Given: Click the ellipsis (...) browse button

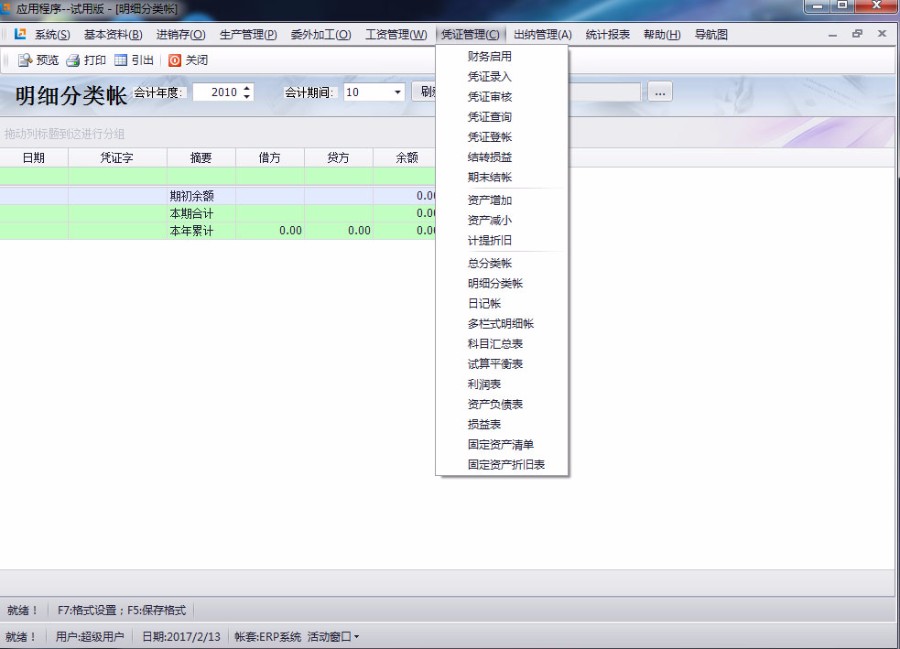Looking at the screenshot, I should 660,92.
